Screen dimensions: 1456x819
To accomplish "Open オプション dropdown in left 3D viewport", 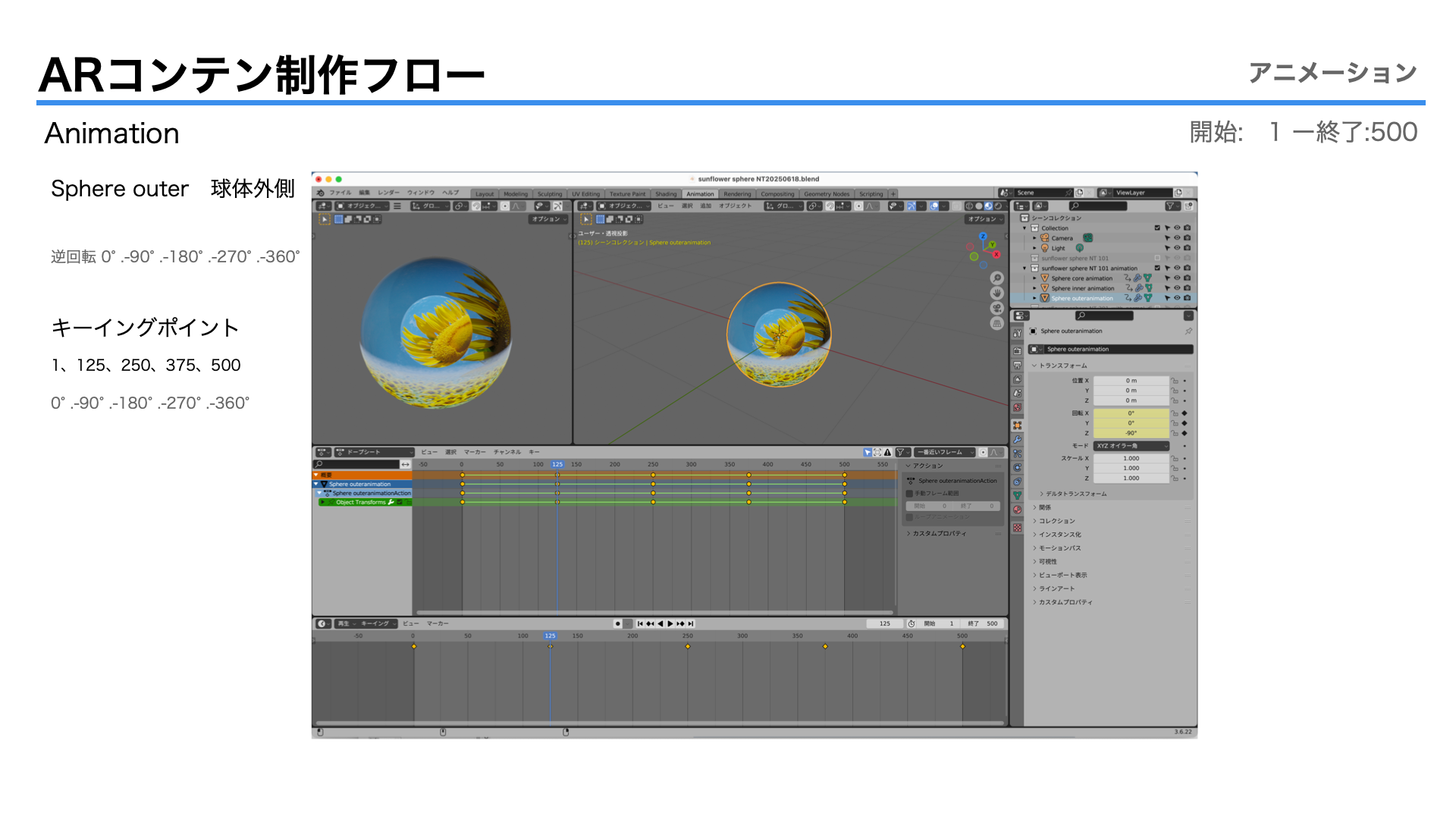I will 548,219.
